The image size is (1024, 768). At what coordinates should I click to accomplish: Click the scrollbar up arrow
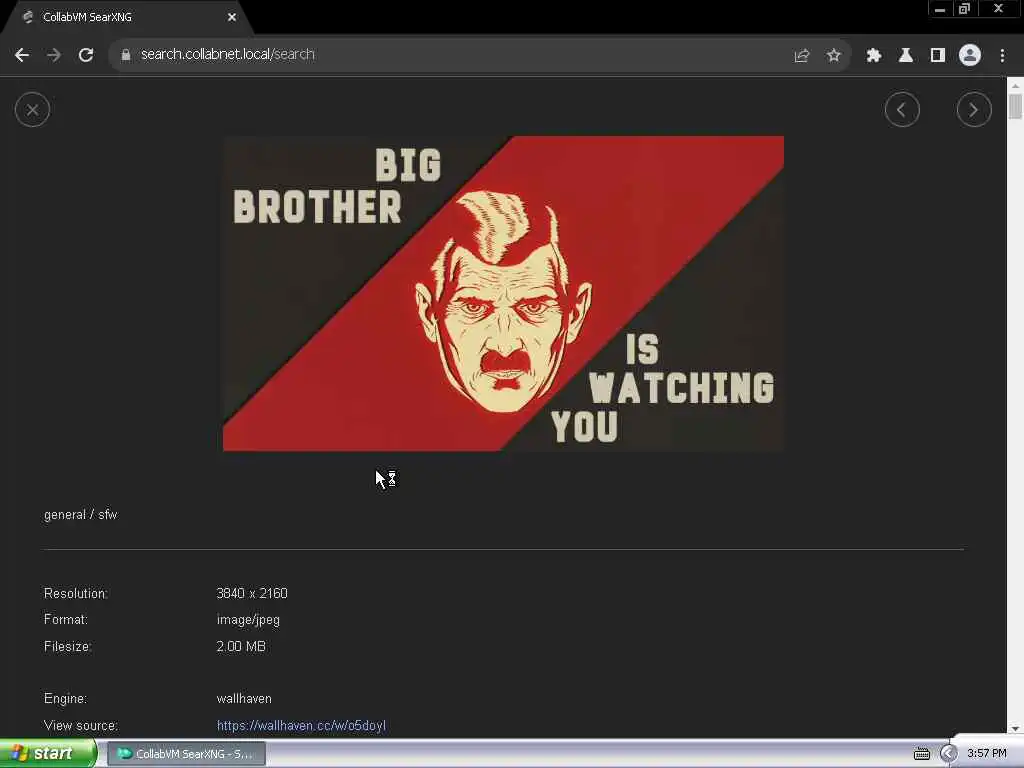point(1015,86)
